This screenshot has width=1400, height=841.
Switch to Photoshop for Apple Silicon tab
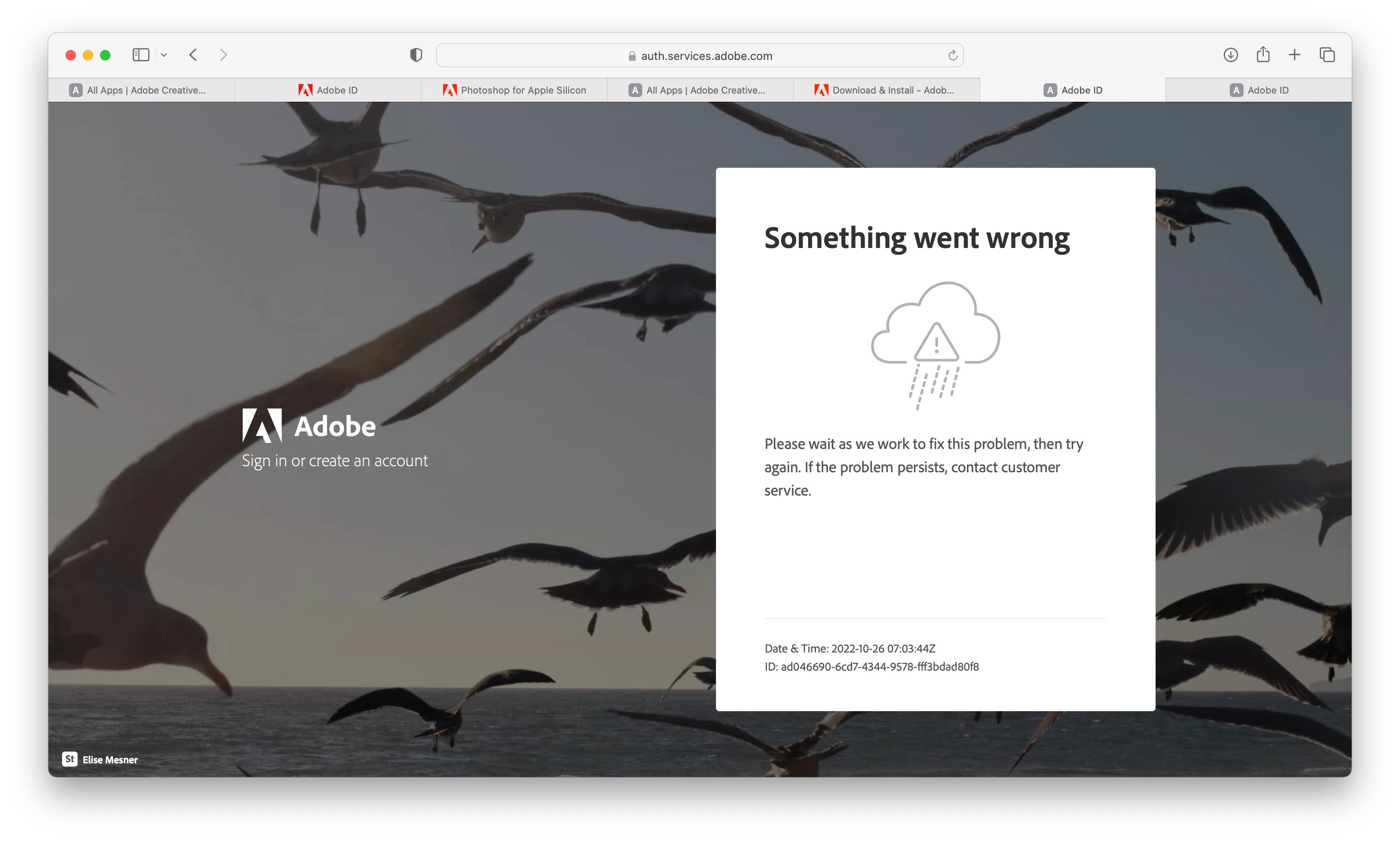click(x=514, y=90)
